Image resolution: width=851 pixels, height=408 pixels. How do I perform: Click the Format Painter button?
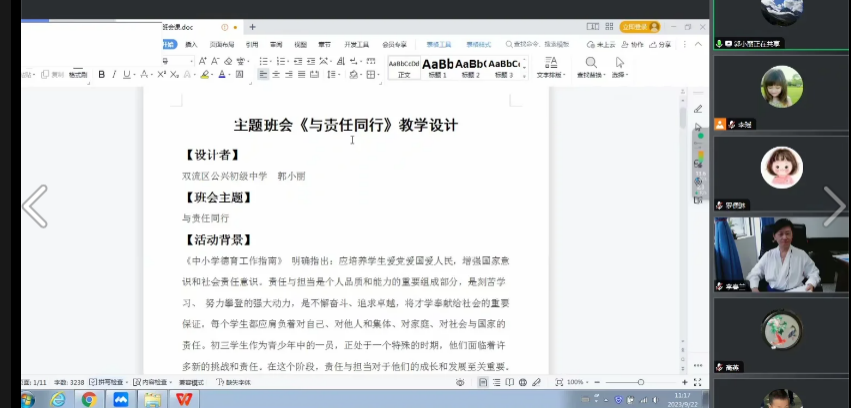coord(78,75)
